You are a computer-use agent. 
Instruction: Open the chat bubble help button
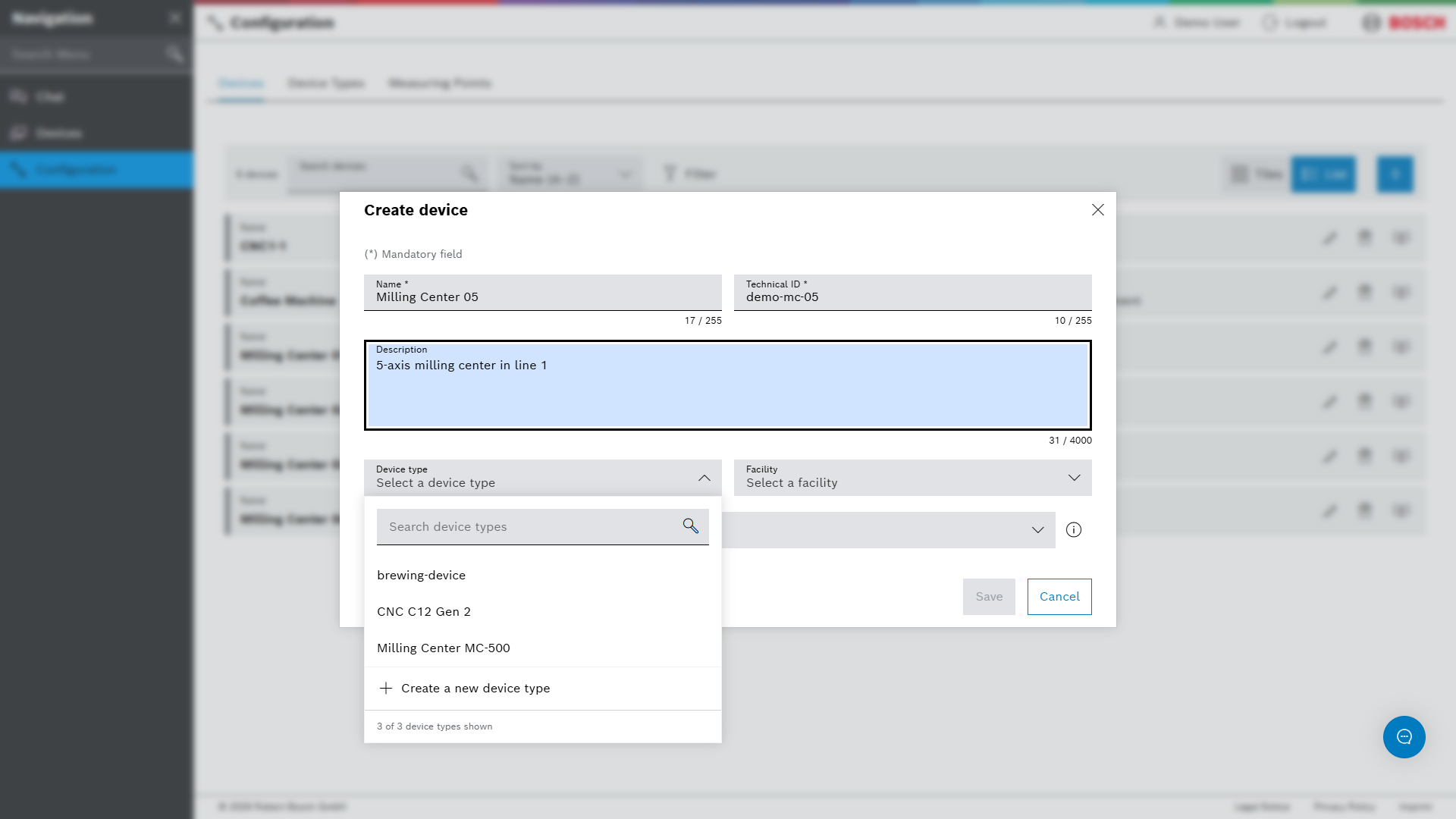(1404, 737)
